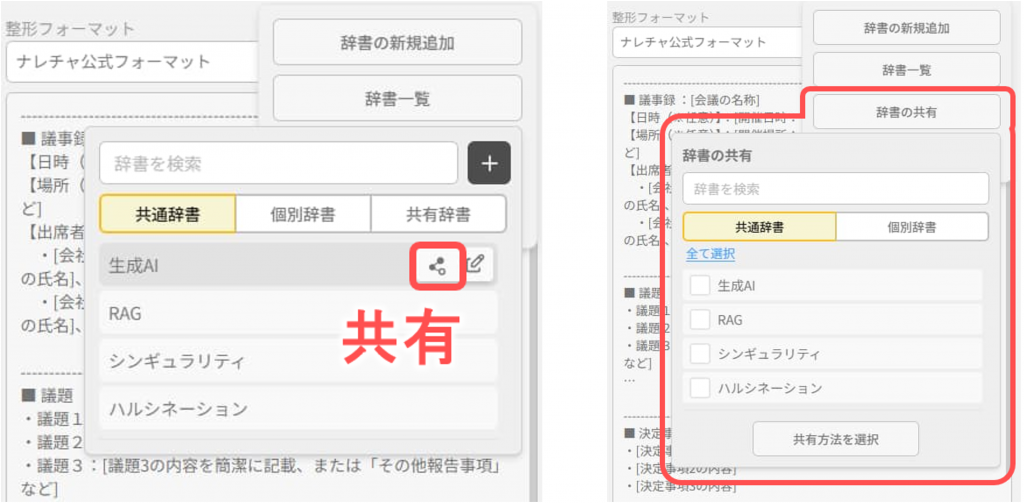Click the 辞書の共有 button
The height and width of the screenshot is (503, 1024).
tap(906, 112)
